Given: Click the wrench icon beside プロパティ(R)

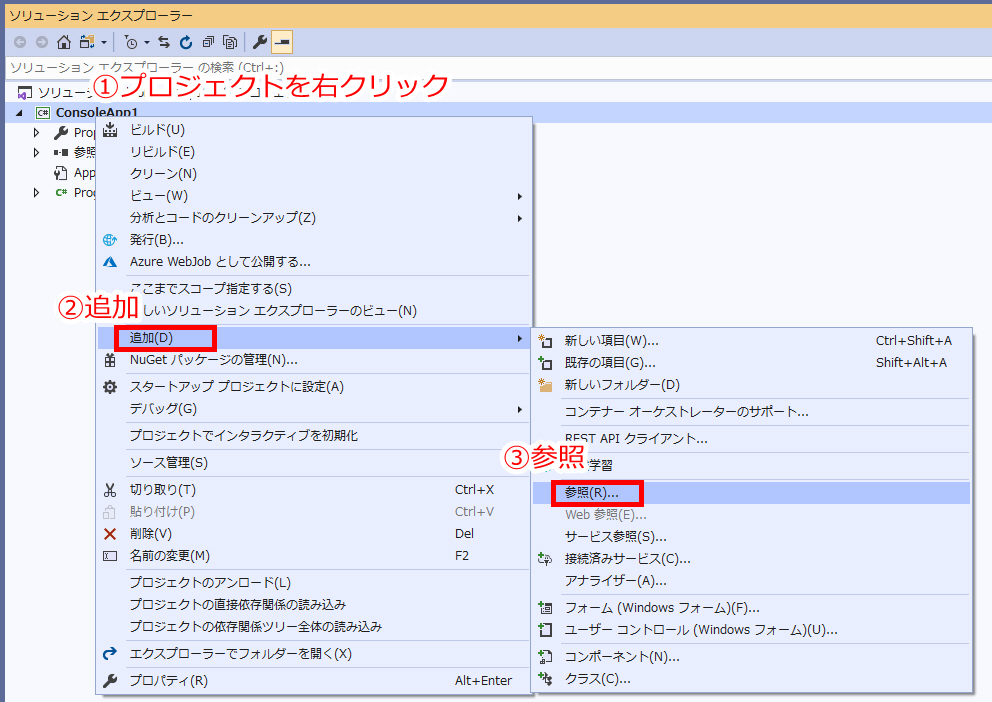Looking at the screenshot, I should click(110, 681).
